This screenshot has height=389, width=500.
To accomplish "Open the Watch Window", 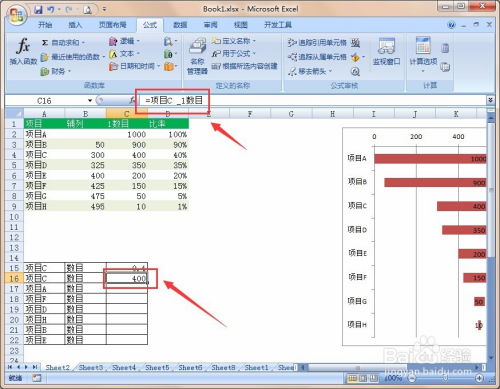I will (386, 52).
